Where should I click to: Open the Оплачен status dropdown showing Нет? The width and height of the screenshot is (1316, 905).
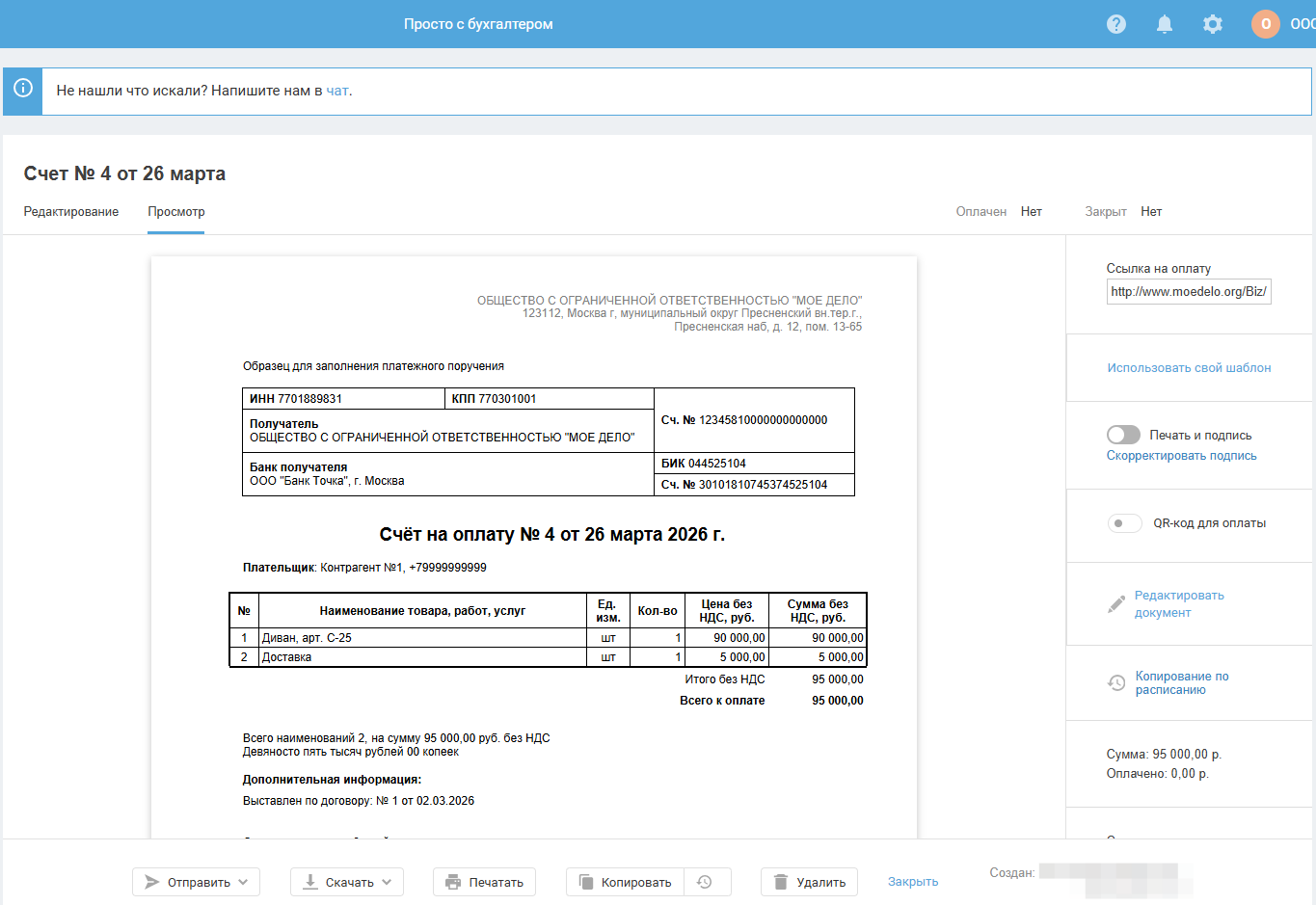(x=1032, y=211)
